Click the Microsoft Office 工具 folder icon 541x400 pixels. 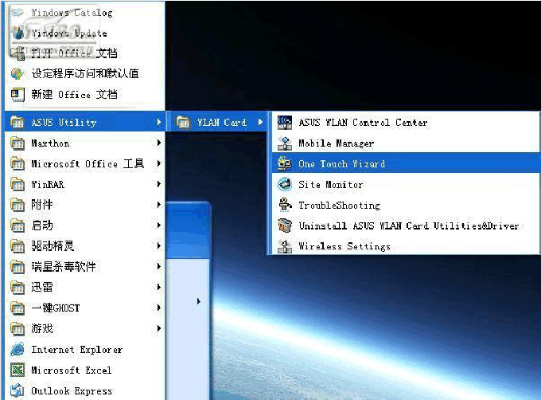[17, 164]
